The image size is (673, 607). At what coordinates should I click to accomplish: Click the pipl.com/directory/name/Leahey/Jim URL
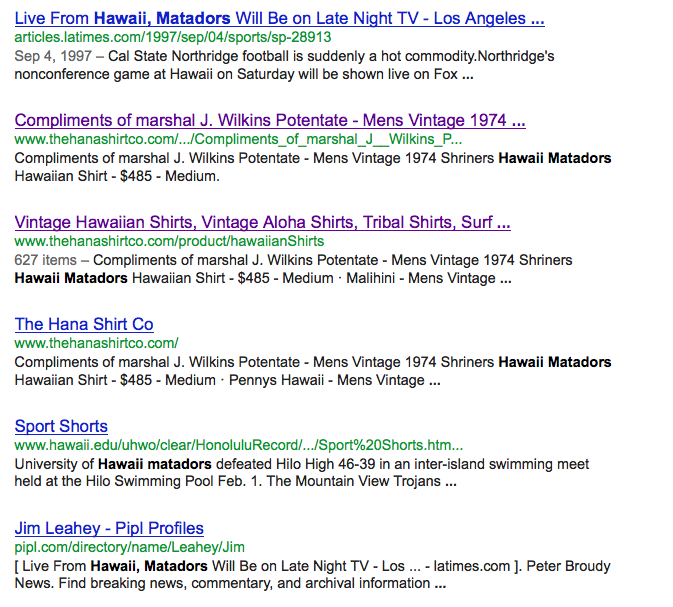[129, 547]
